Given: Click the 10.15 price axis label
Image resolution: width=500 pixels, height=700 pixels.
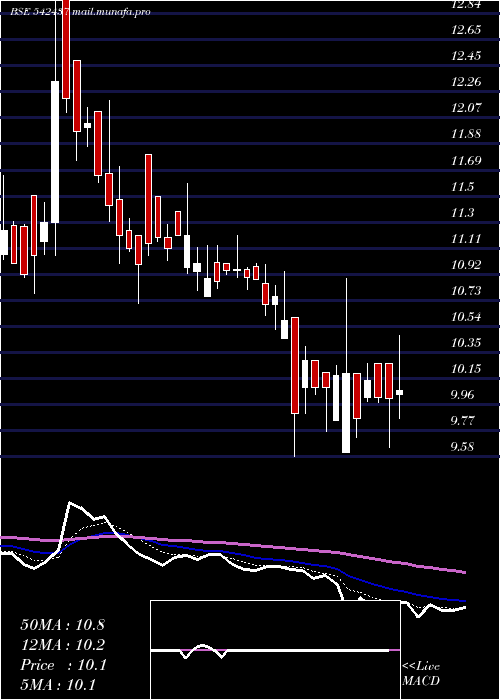Looking at the screenshot, I should pos(466,369).
